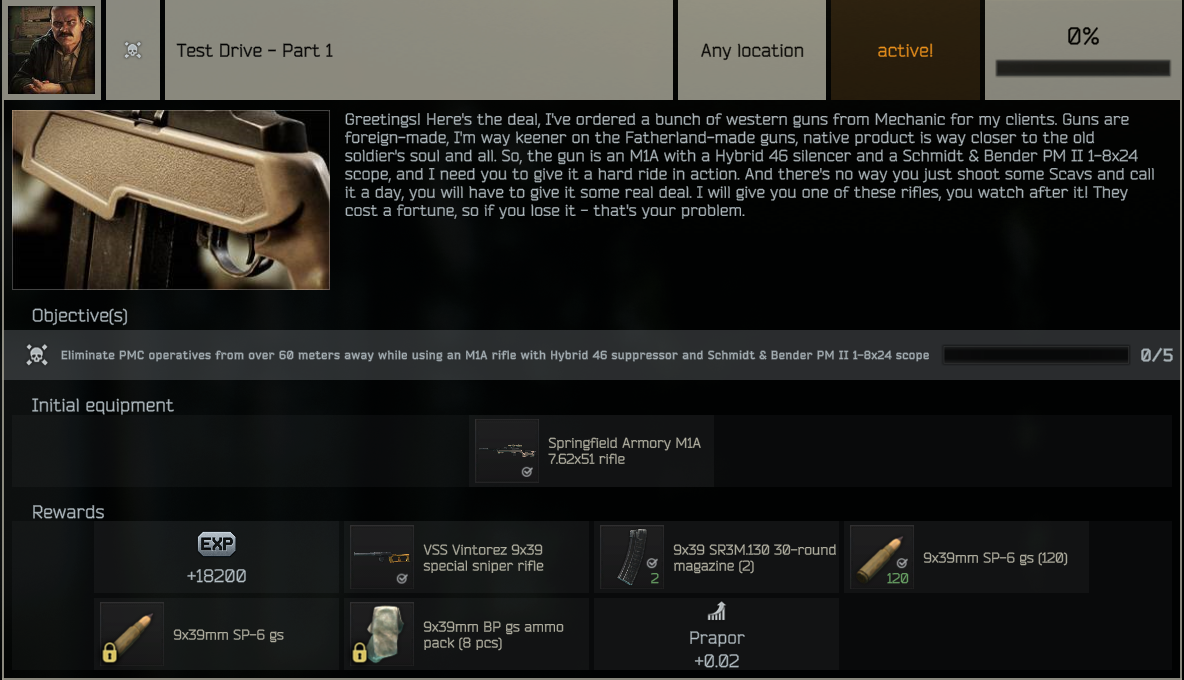The image size is (1184, 680).
Task: Open the M1A rifle quest image
Action: (x=171, y=200)
